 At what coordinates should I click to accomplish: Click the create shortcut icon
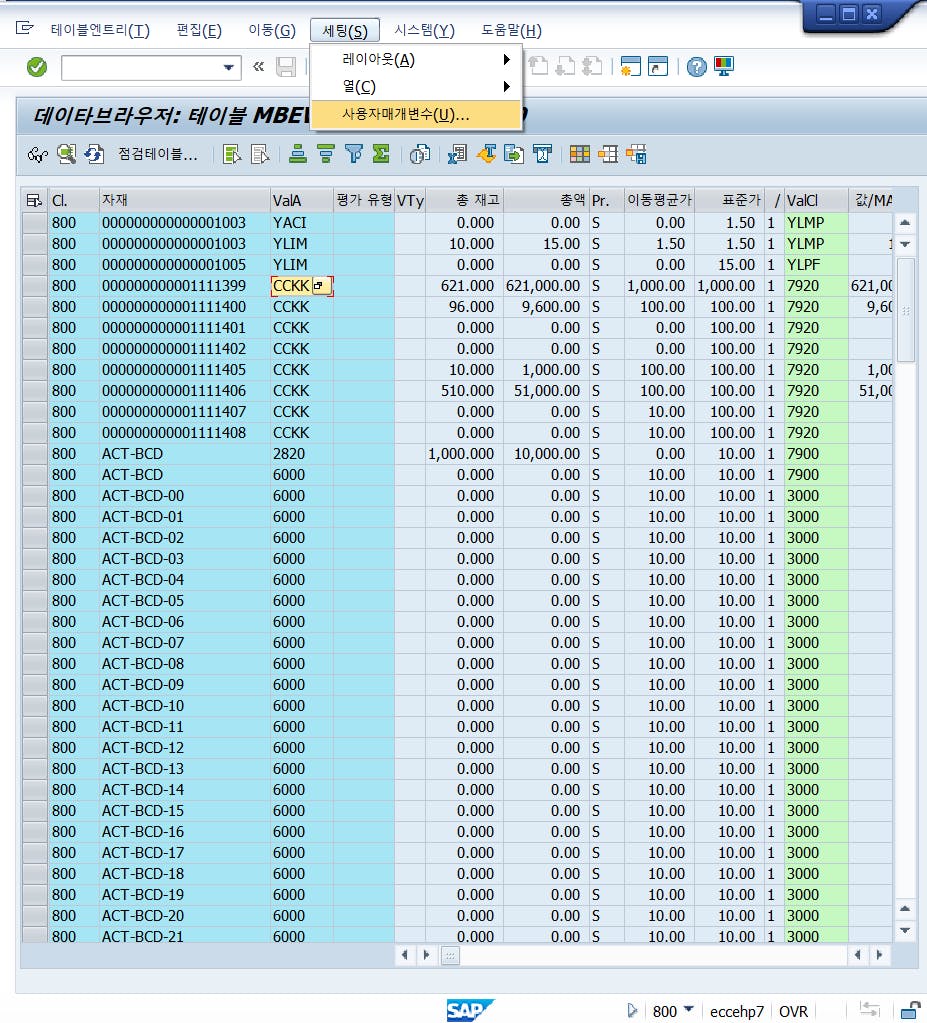coord(658,67)
